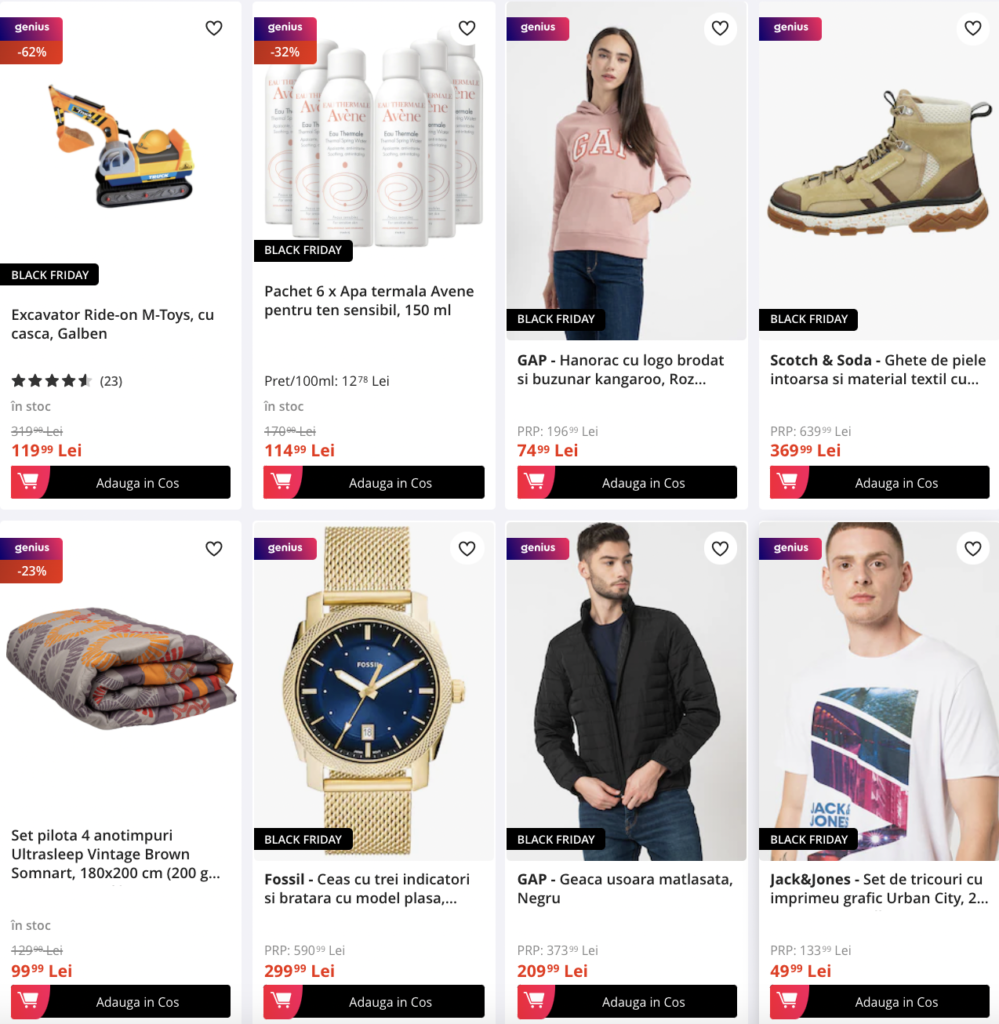Toggle wishlist heart on Avene thermal water pack
Viewport: 999px width, 1024px height.
pyautogui.click(x=467, y=28)
